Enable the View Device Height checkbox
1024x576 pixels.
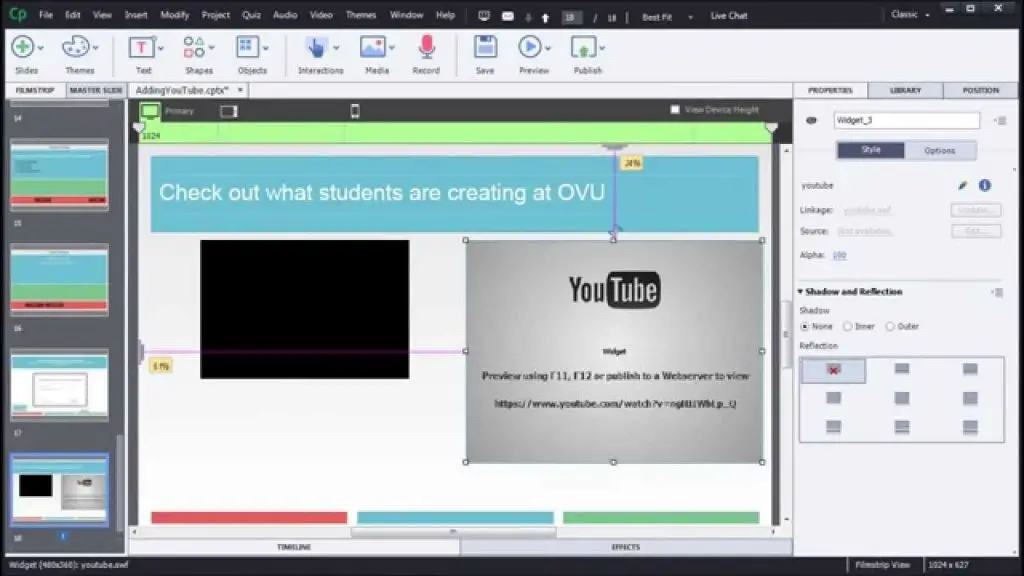[x=675, y=110]
